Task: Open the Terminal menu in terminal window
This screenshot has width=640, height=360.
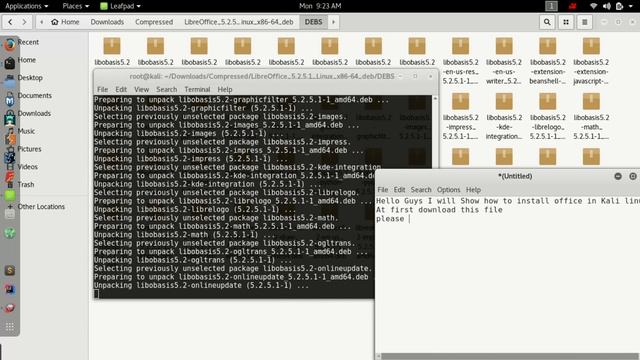Action: tap(197, 89)
